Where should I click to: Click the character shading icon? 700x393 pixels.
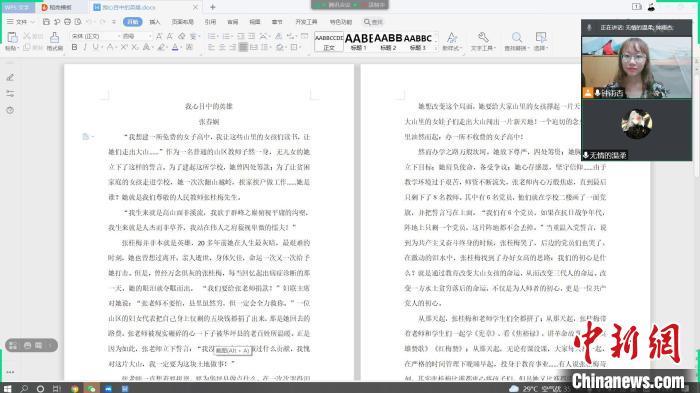(x=189, y=47)
